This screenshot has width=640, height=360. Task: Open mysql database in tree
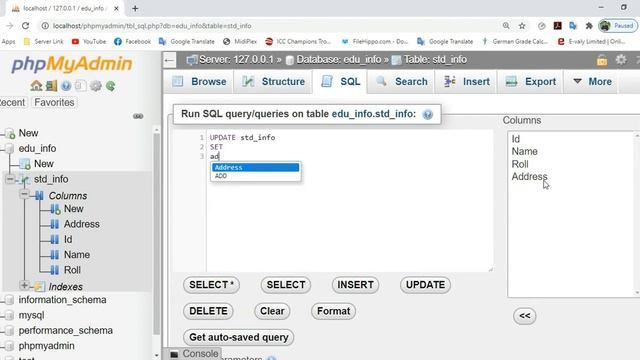click(31, 315)
